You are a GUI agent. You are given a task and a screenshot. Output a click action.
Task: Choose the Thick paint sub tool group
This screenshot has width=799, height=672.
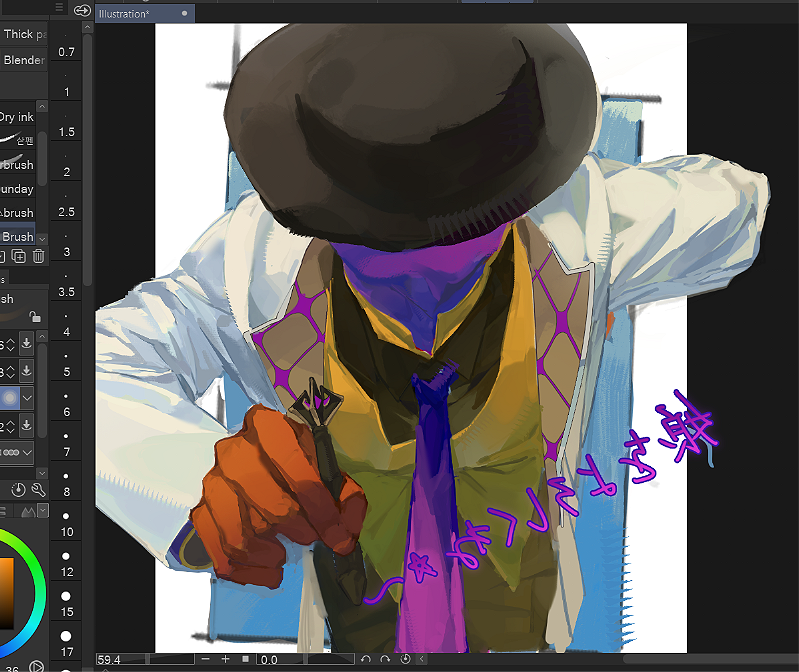(x=24, y=34)
